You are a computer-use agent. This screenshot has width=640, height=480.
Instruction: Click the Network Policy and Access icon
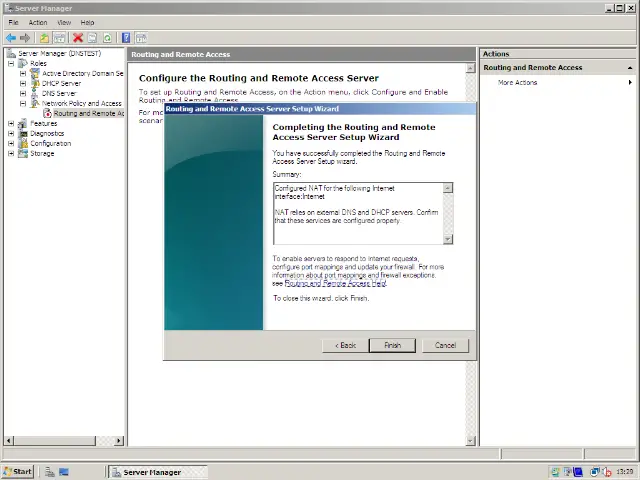coord(35,103)
